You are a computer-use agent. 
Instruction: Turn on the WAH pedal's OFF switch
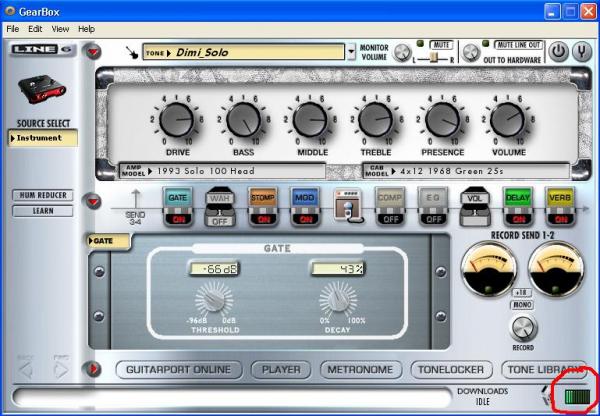tap(220, 221)
